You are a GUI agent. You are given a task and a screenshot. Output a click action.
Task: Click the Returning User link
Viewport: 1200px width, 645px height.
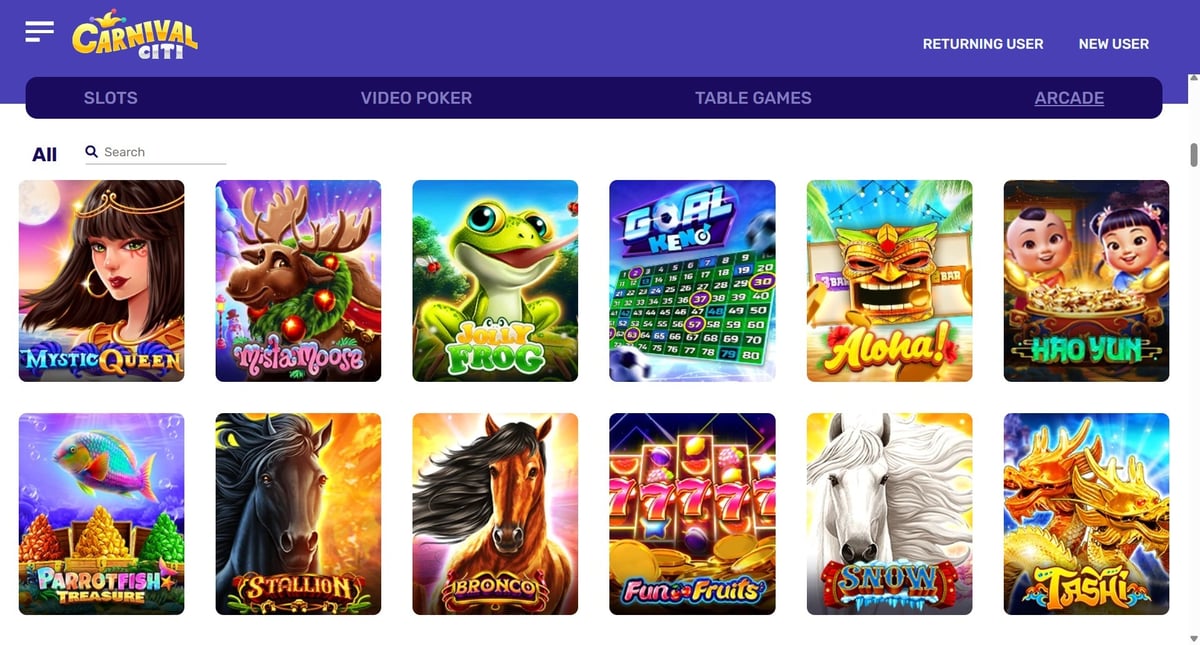click(x=983, y=44)
